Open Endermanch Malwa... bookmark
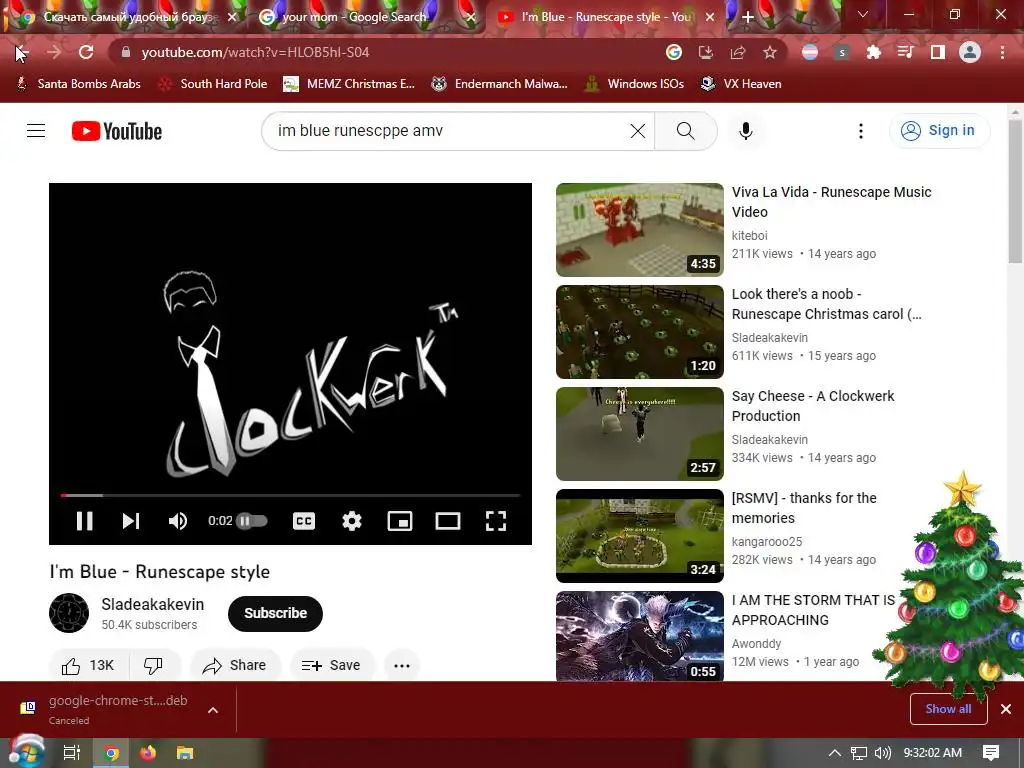 499,84
